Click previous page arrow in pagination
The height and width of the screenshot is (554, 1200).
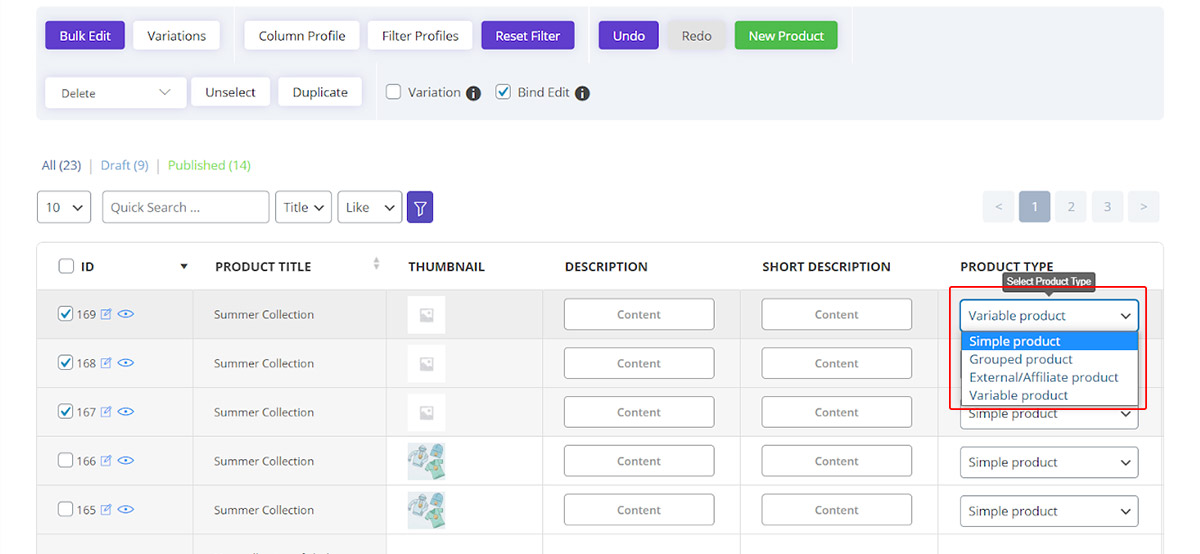pos(998,207)
